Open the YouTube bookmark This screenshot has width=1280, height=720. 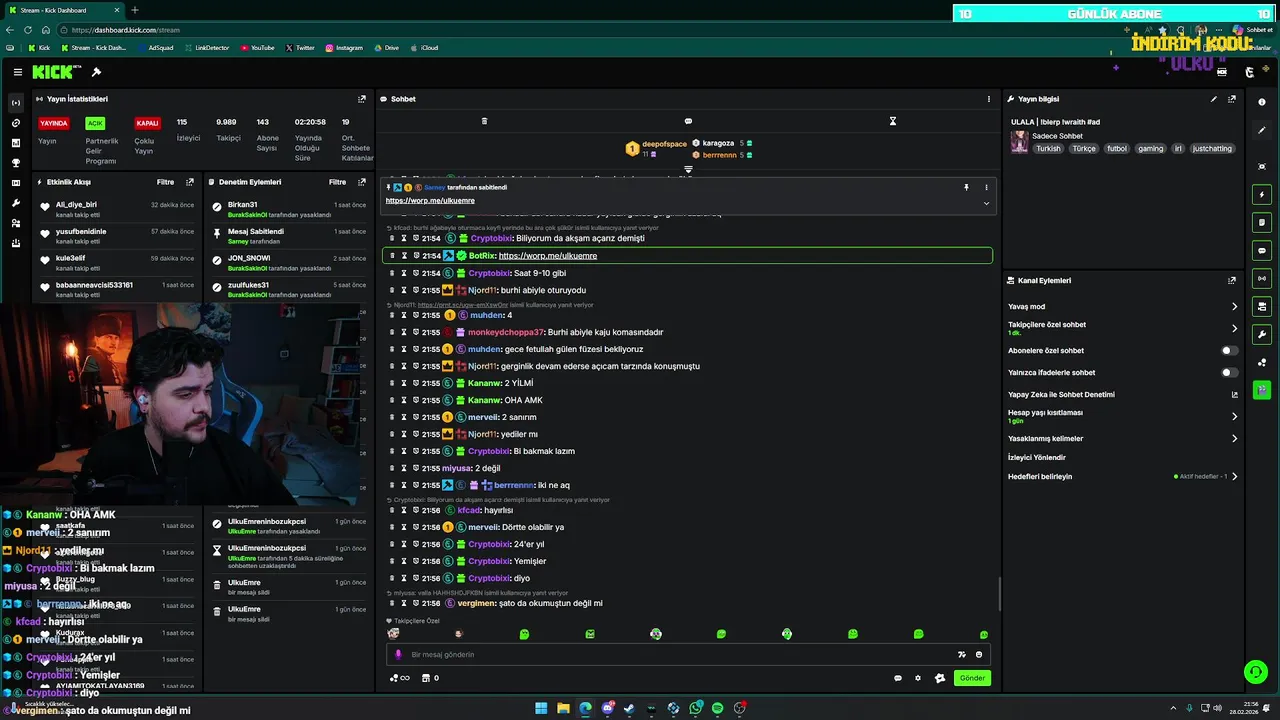(258, 48)
